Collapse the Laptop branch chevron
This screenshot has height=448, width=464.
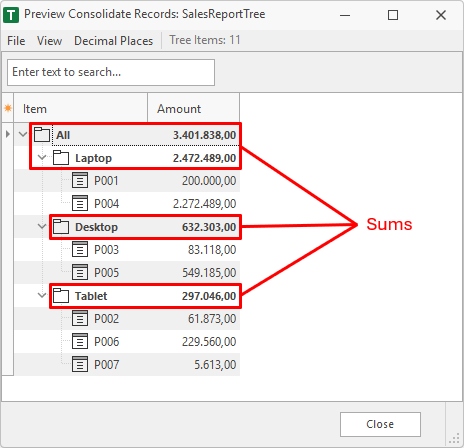point(42,157)
